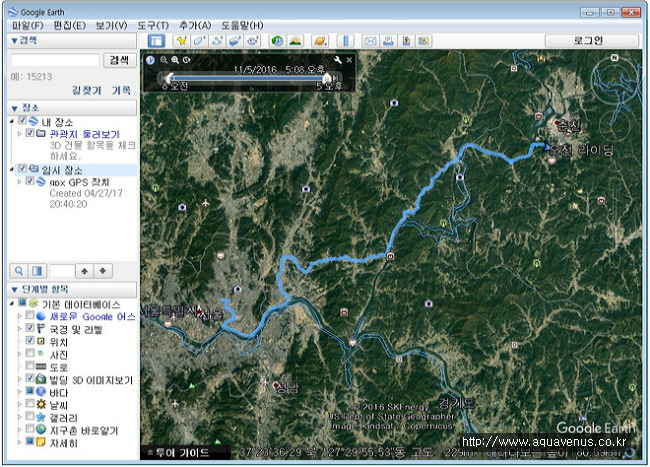Click the search input field

(x=55, y=60)
